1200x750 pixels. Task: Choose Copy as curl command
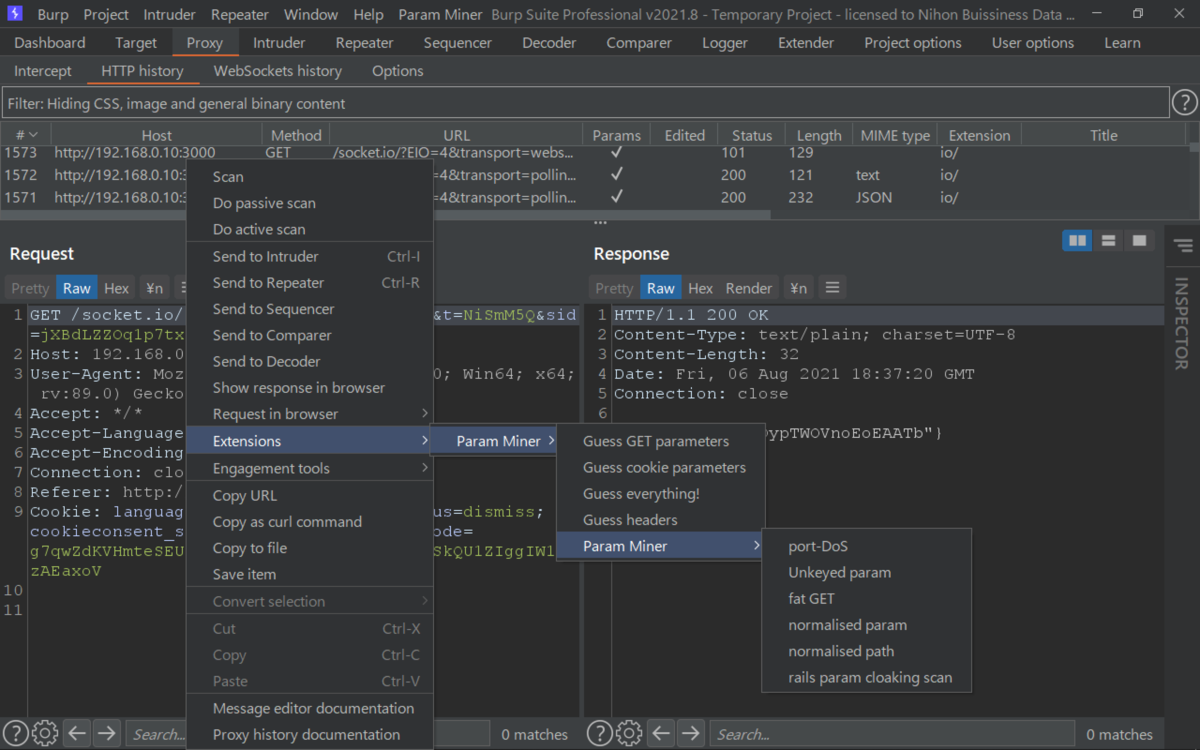[310, 522]
